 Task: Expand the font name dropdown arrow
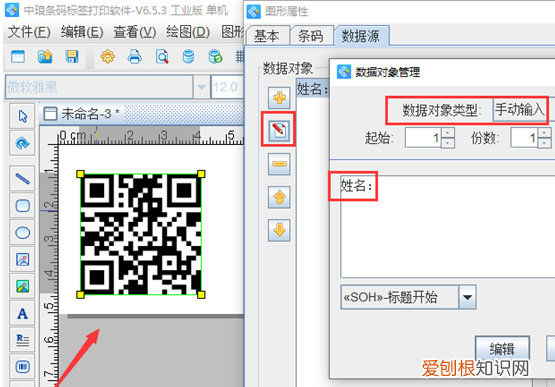(202, 87)
